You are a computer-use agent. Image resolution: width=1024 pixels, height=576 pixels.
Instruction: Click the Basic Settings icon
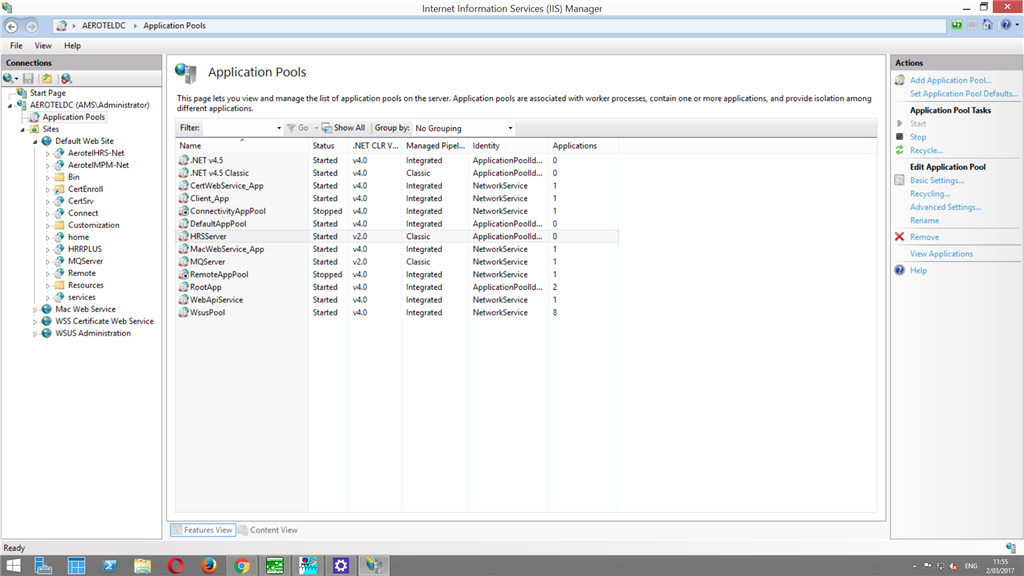(900, 180)
